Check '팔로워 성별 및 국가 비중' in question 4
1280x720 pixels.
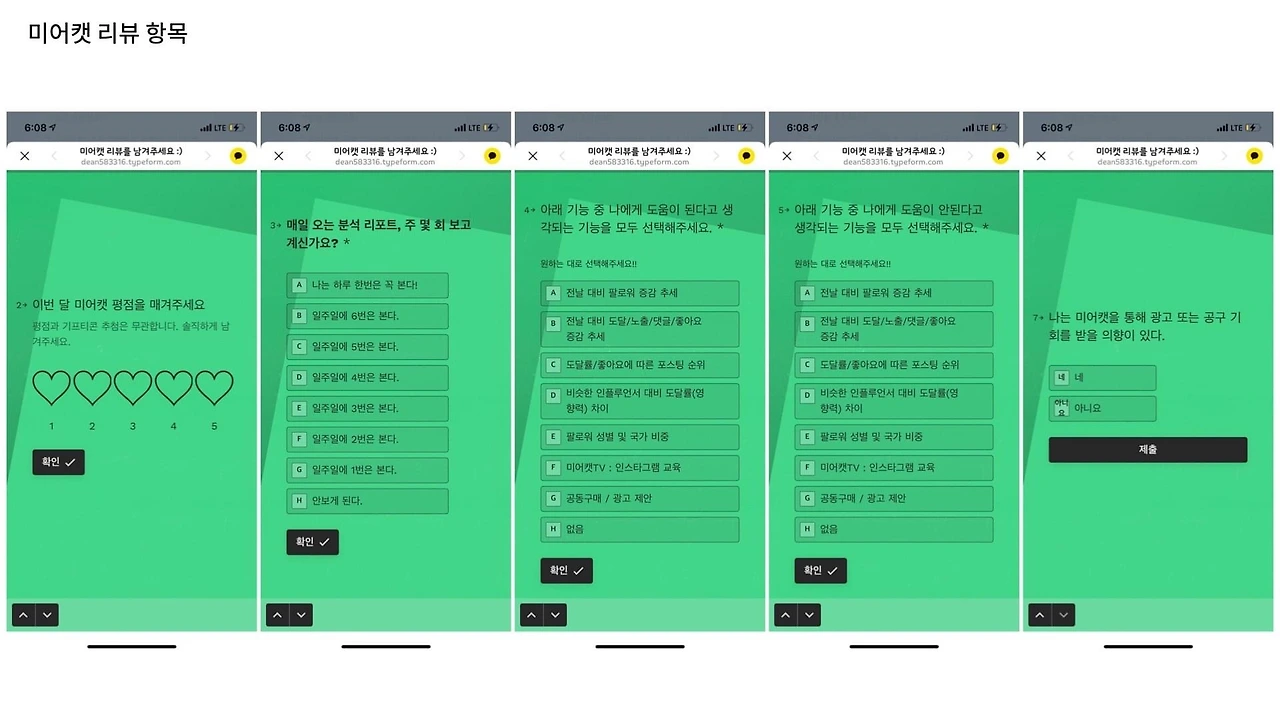coord(640,437)
